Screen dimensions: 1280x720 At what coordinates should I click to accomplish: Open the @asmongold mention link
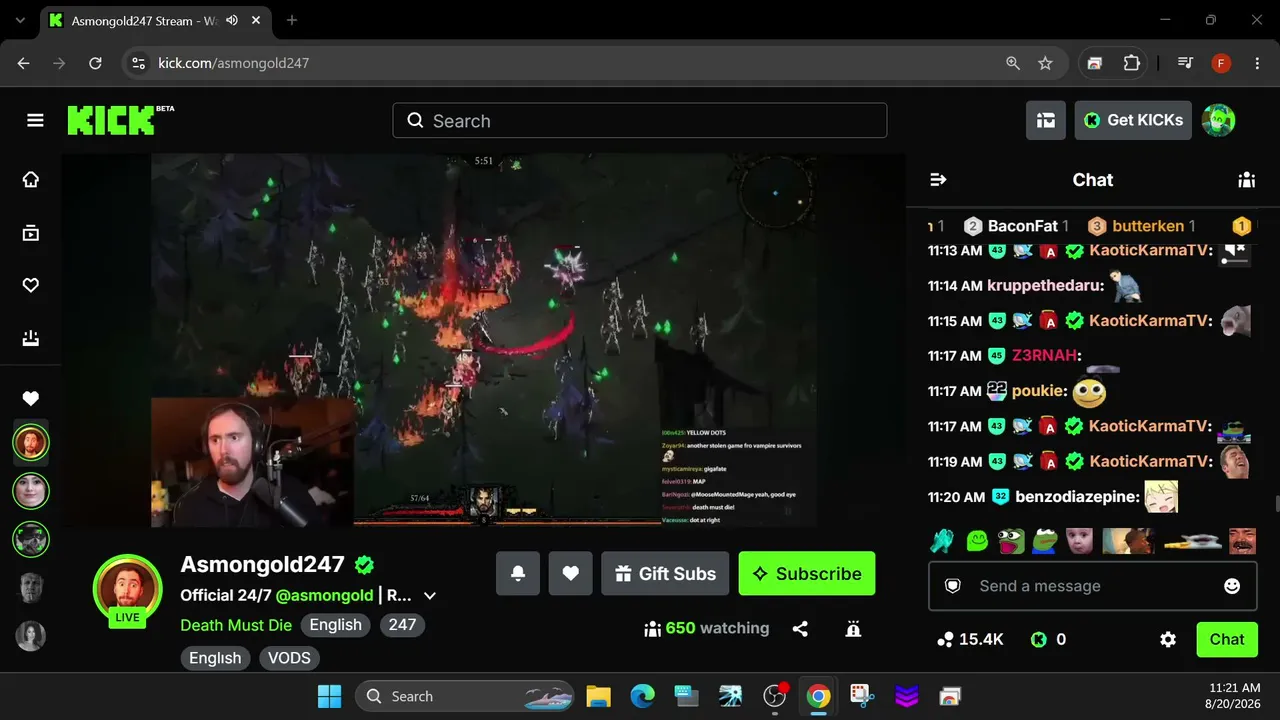pos(325,595)
